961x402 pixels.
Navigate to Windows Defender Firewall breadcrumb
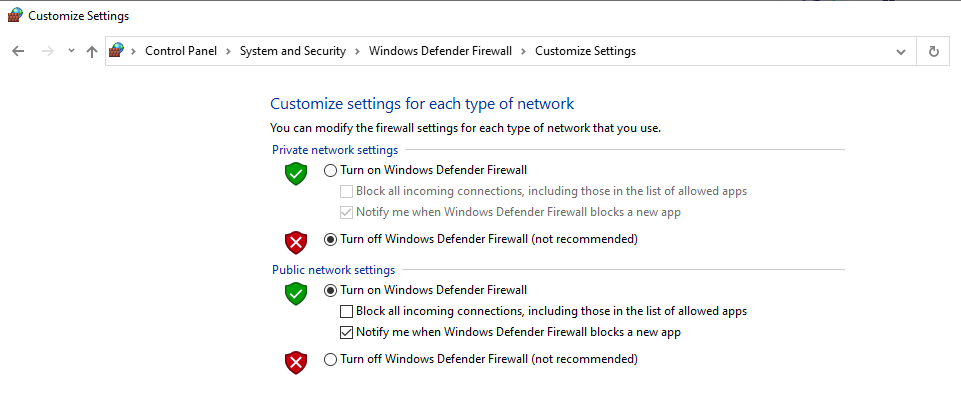pos(440,51)
